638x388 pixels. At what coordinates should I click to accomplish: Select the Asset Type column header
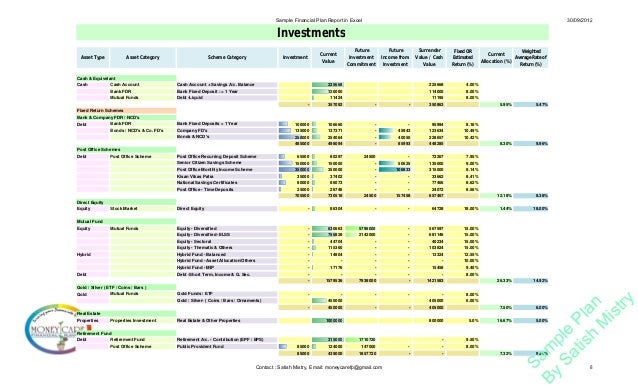point(93,57)
